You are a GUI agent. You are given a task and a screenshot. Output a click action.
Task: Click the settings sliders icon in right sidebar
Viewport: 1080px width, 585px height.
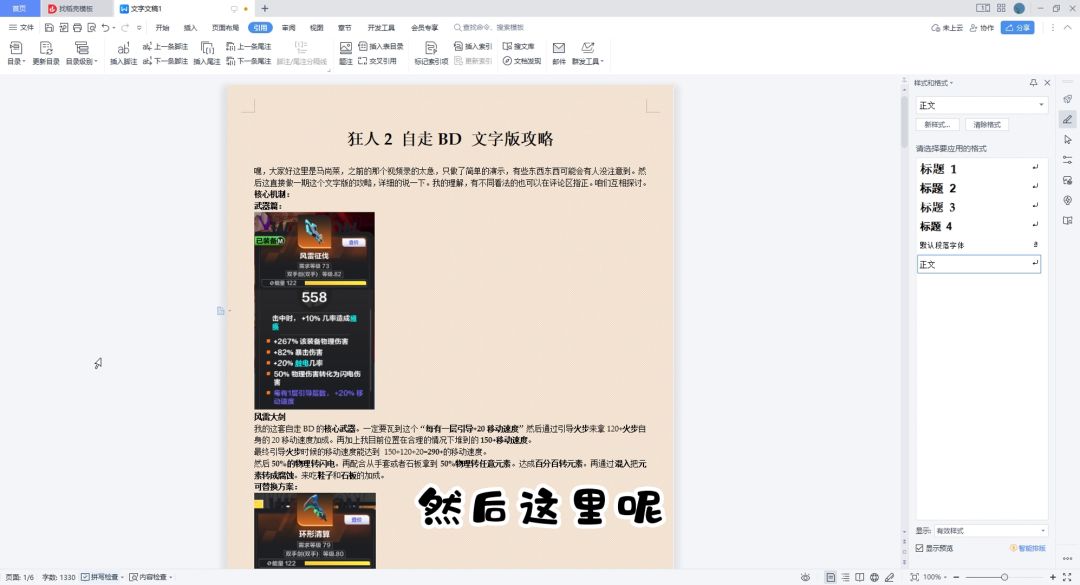point(1068,160)
